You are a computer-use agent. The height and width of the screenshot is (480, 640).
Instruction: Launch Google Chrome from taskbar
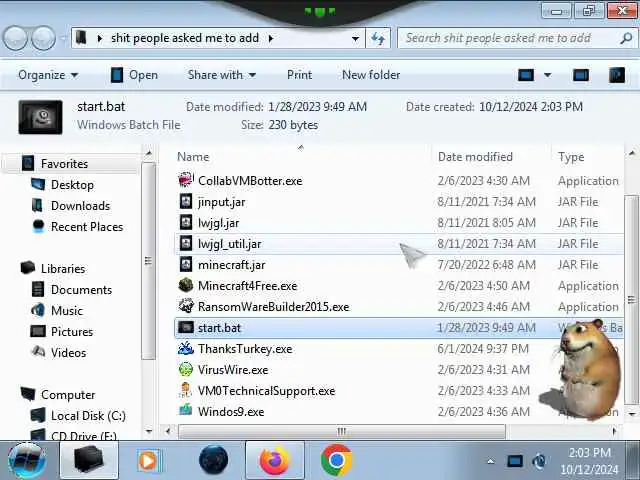(x=336, y=460)
